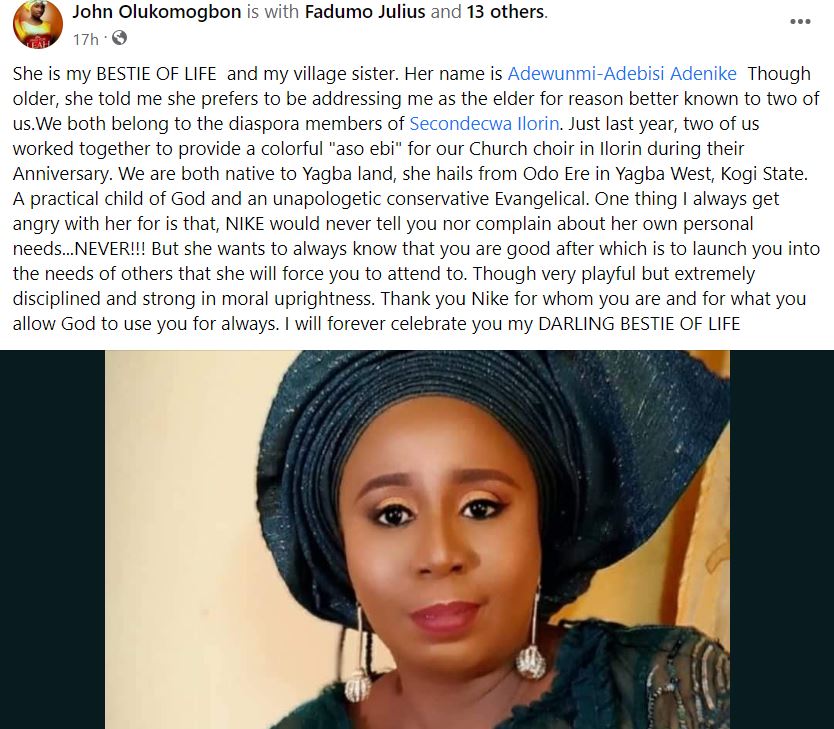This screenshot has height=729, width=834.
Task: Click the dark left margin beside photo
Action: pos(52,539)
